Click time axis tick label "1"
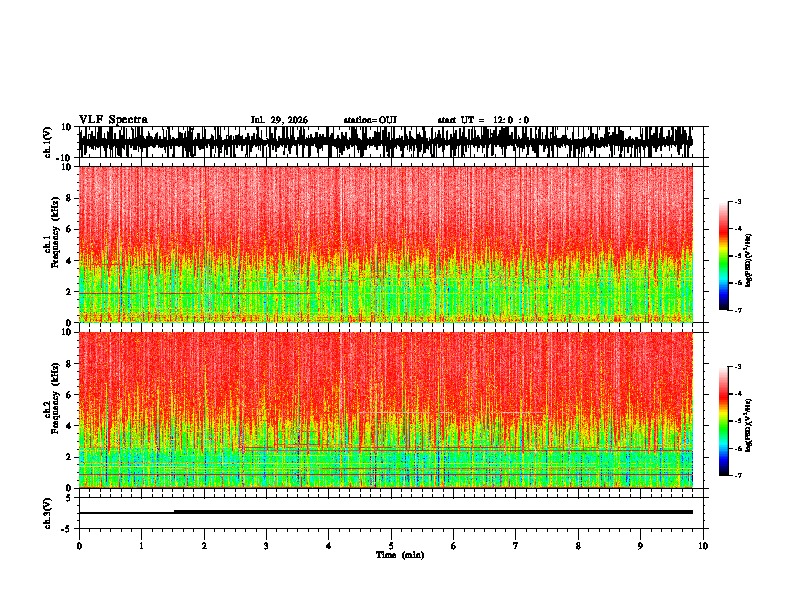 tap(141, 546)
